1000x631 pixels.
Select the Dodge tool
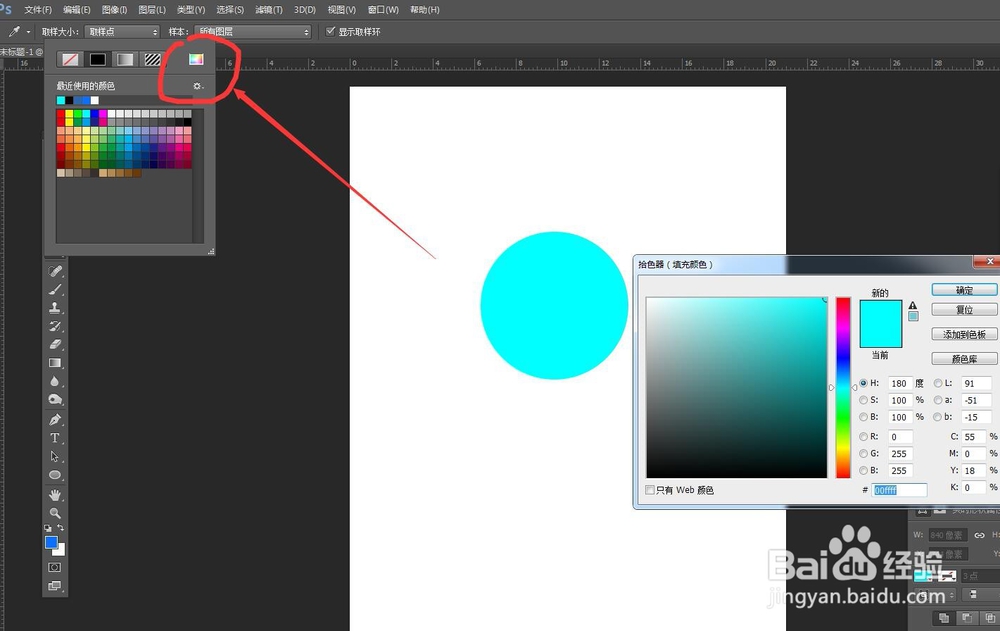[55, 400]
